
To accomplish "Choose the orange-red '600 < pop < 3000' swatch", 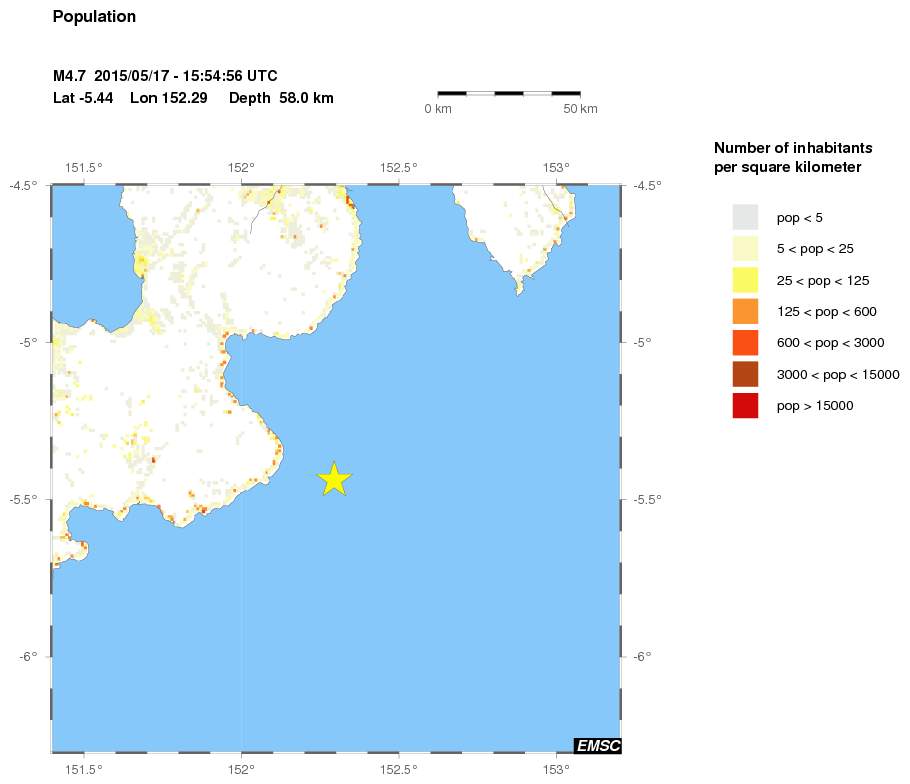I will coord(745,343).
